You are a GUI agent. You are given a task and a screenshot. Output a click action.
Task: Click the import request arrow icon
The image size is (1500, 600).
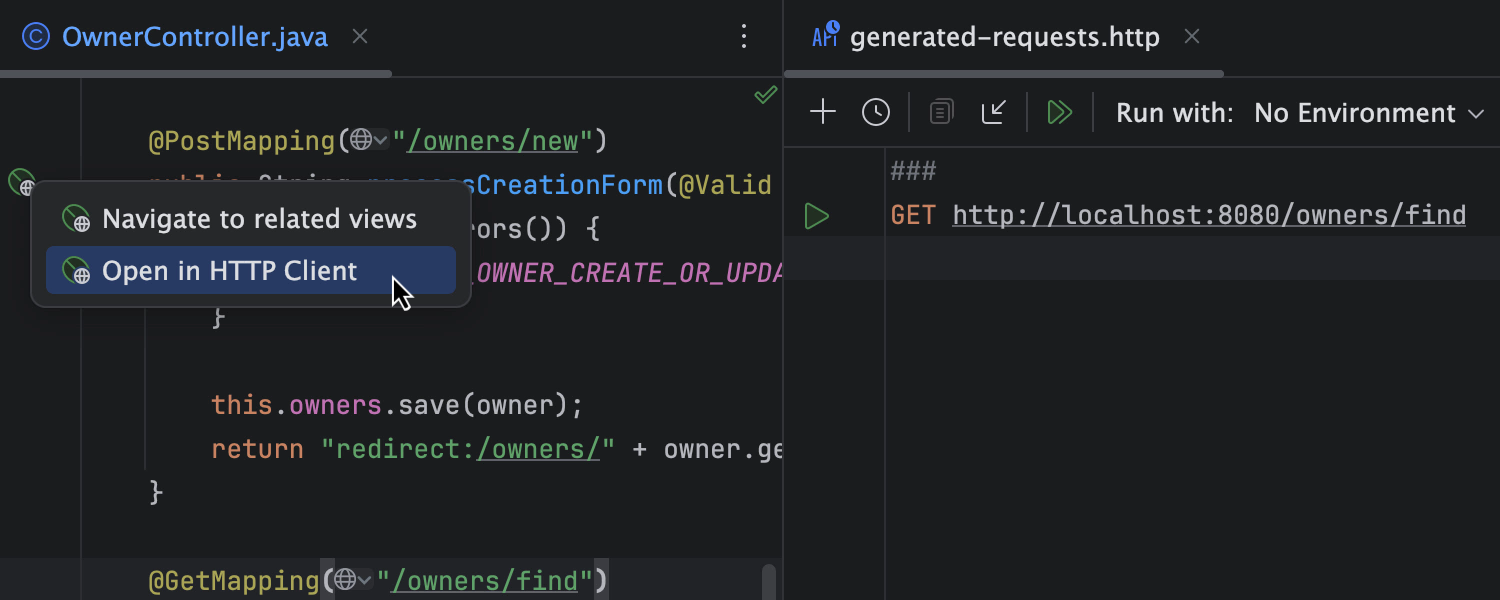pos(993,112)
